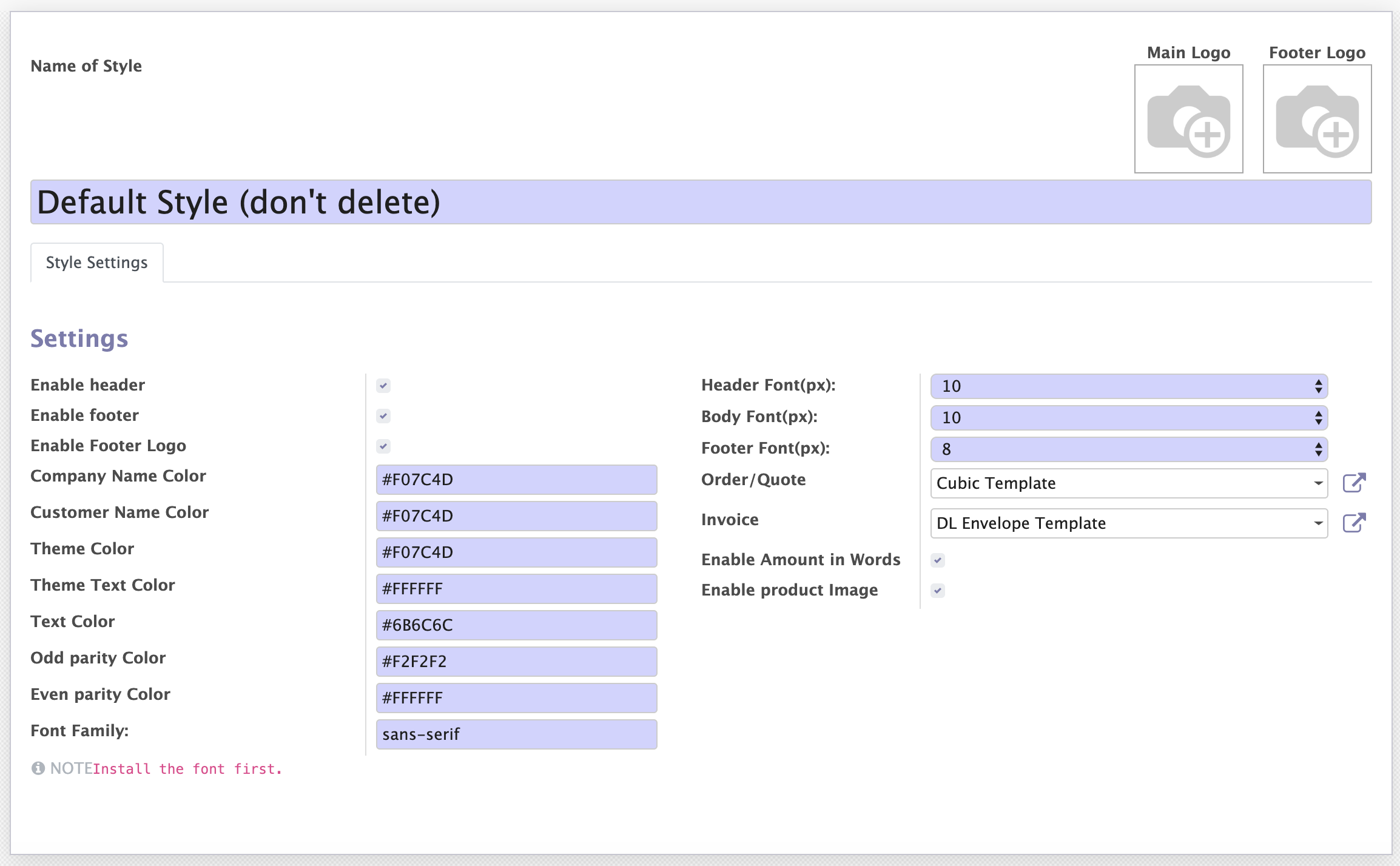Click the Font Family sans-serif field

pyautogui.click(x=517, y=734)
